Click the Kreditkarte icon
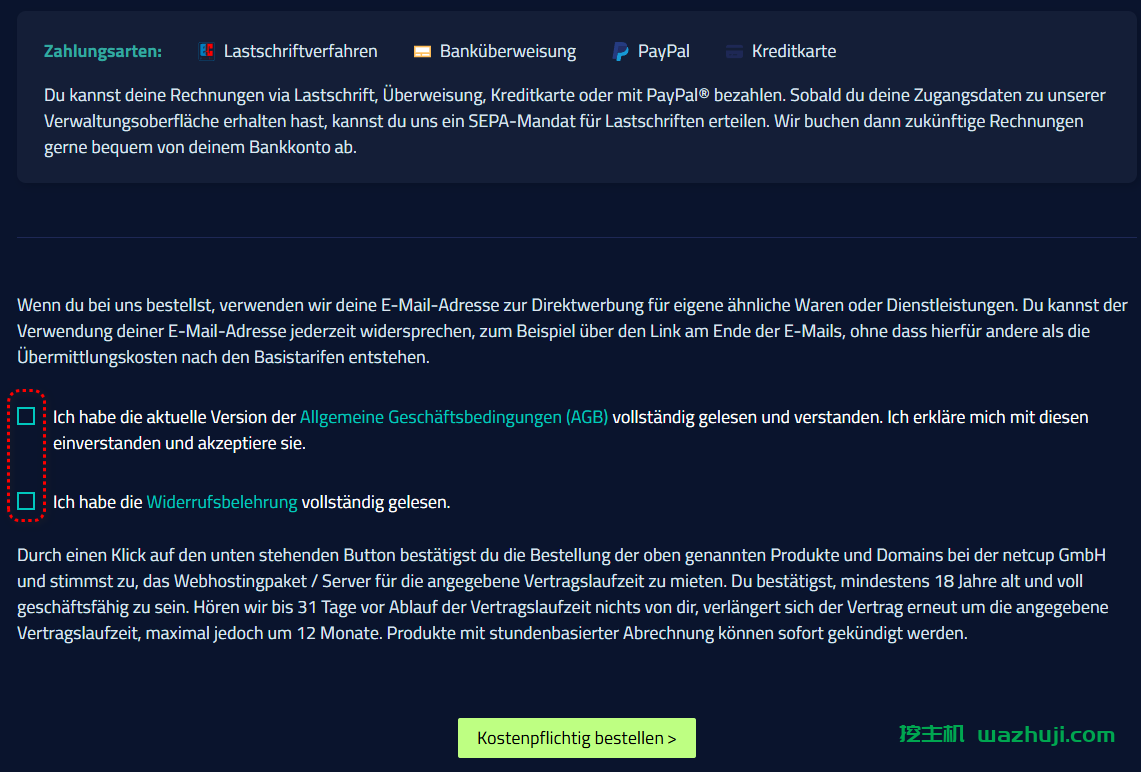The image size is (1141, 772). (x=735, y=51)
